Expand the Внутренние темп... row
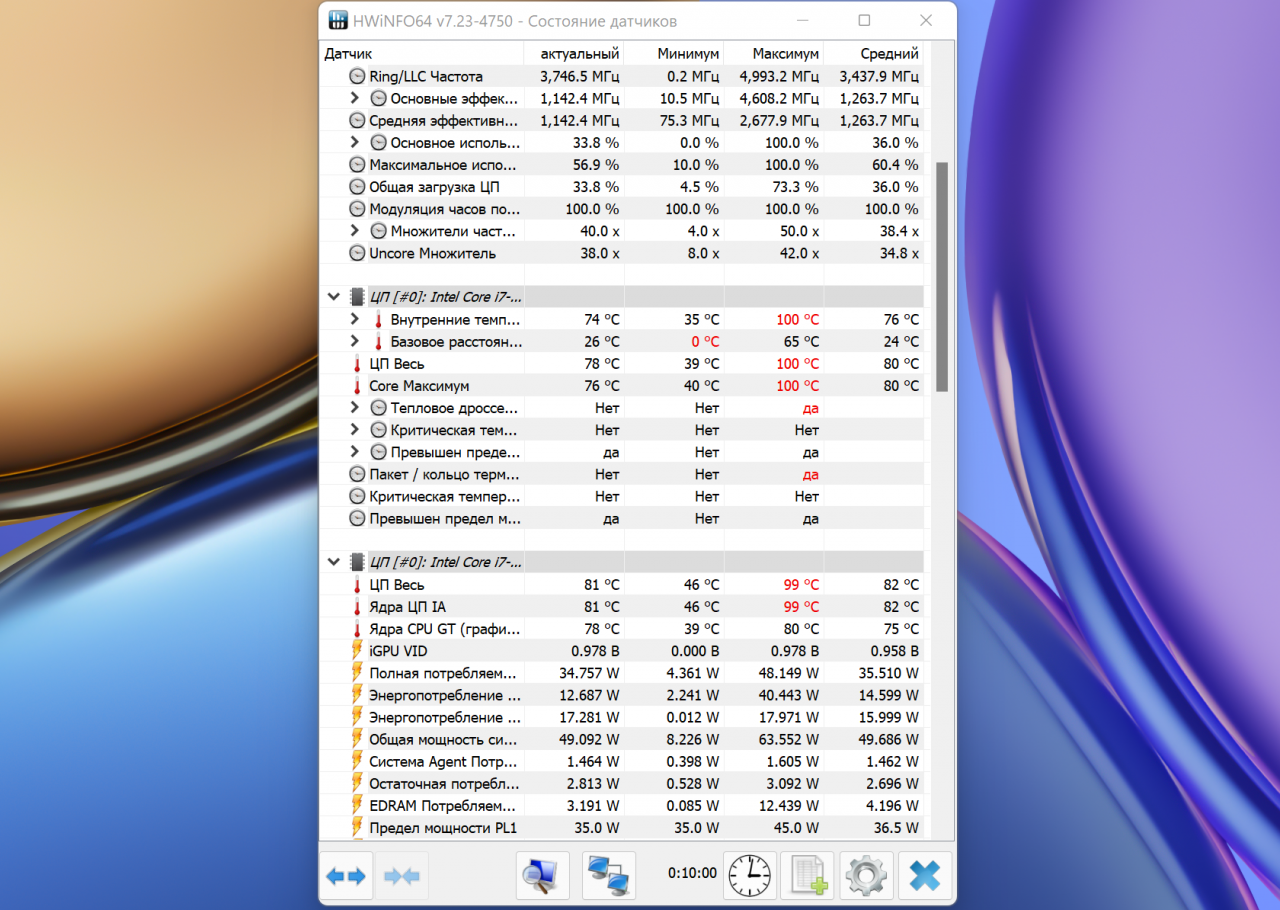1280x910 pixels. tap(355, 319)
